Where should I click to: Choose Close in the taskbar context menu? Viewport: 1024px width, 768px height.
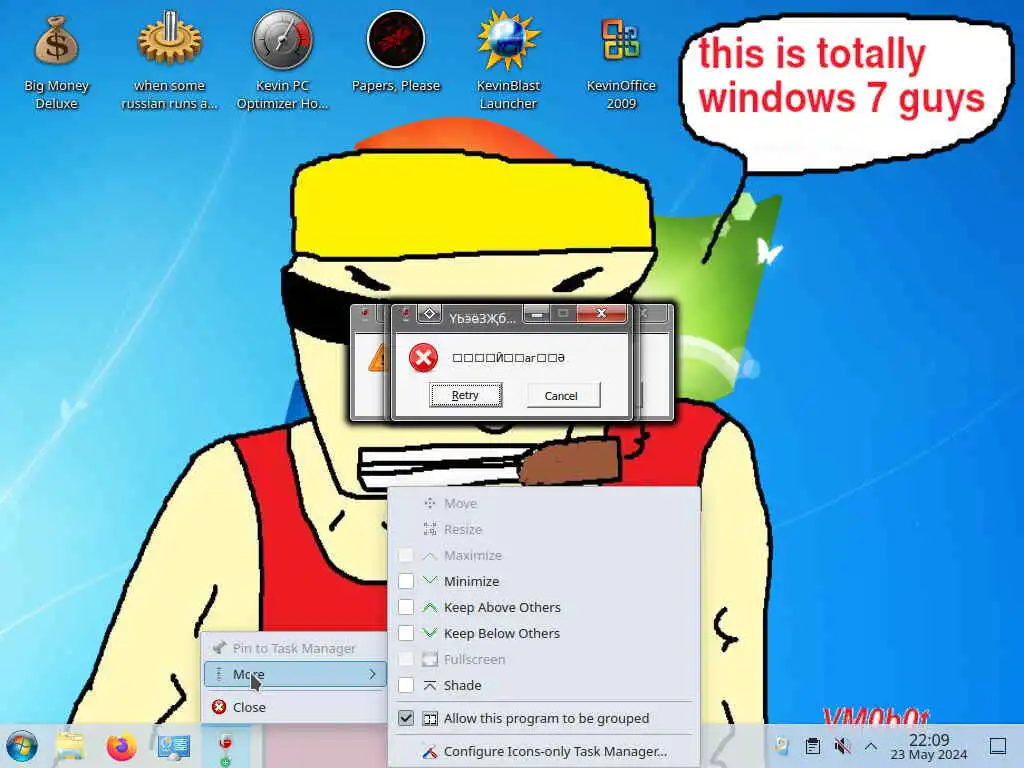(x=295, y=707)
